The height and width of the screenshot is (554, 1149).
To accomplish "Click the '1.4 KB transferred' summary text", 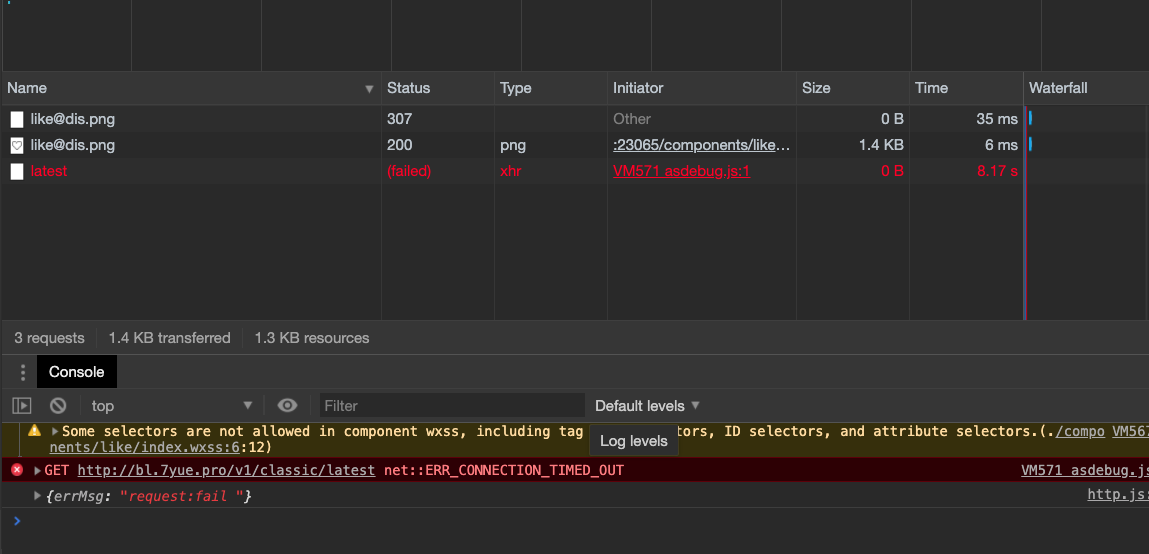I will pos(169,338).
